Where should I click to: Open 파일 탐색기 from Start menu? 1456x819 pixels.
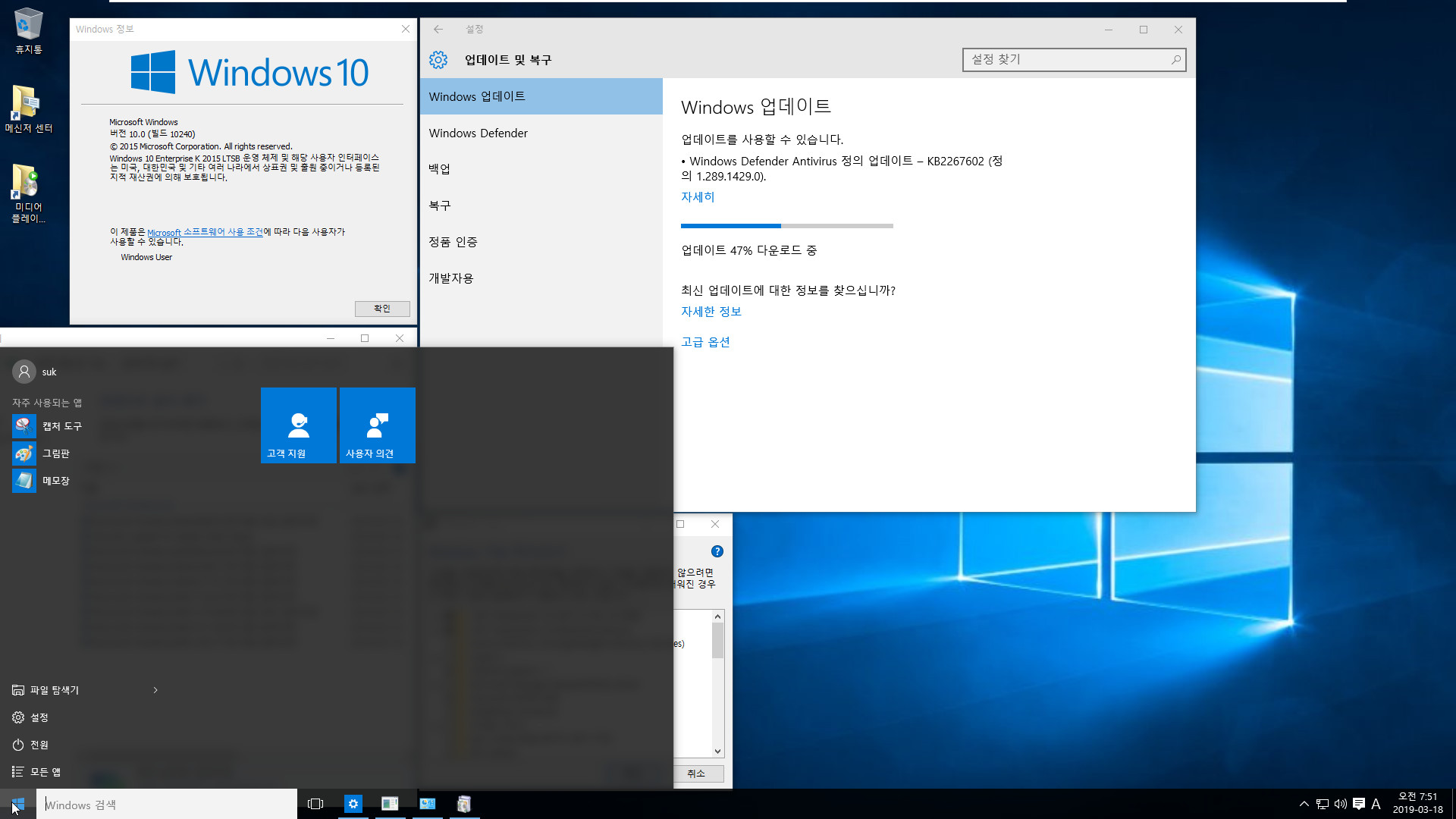pos(46,690)
